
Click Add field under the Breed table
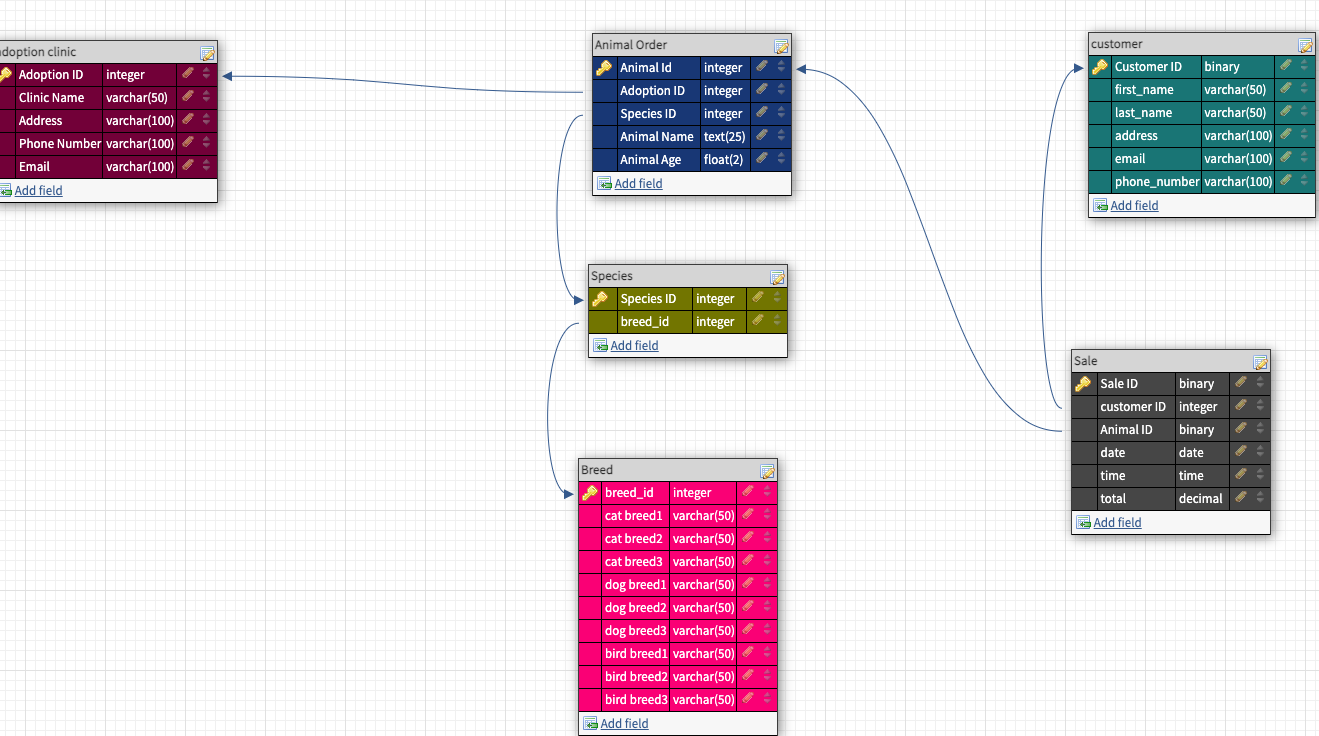(624, 723)
